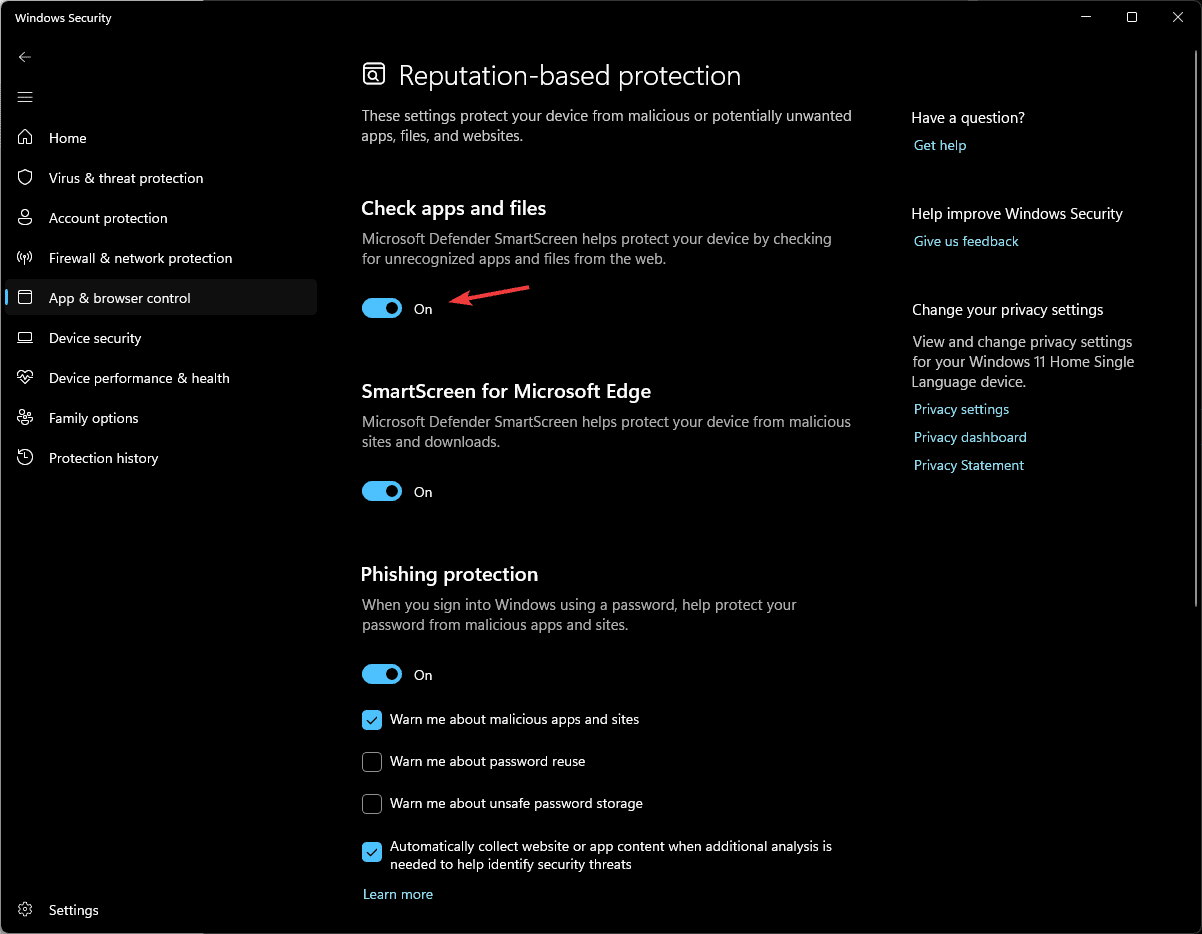Select the Device performance & health heart icon

(26, 378)
